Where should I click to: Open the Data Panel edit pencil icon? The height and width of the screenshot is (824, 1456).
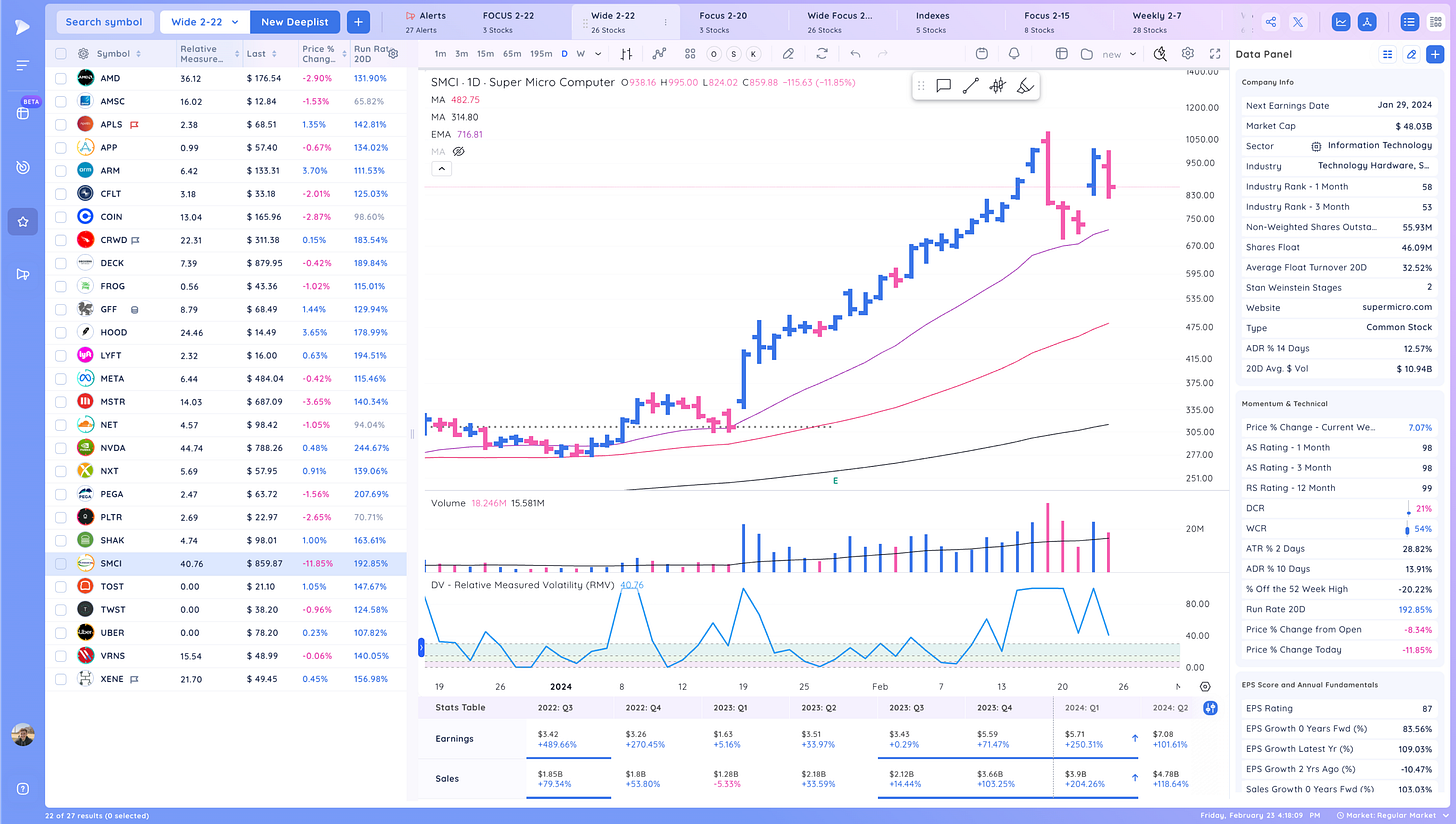click(1411, 54)
